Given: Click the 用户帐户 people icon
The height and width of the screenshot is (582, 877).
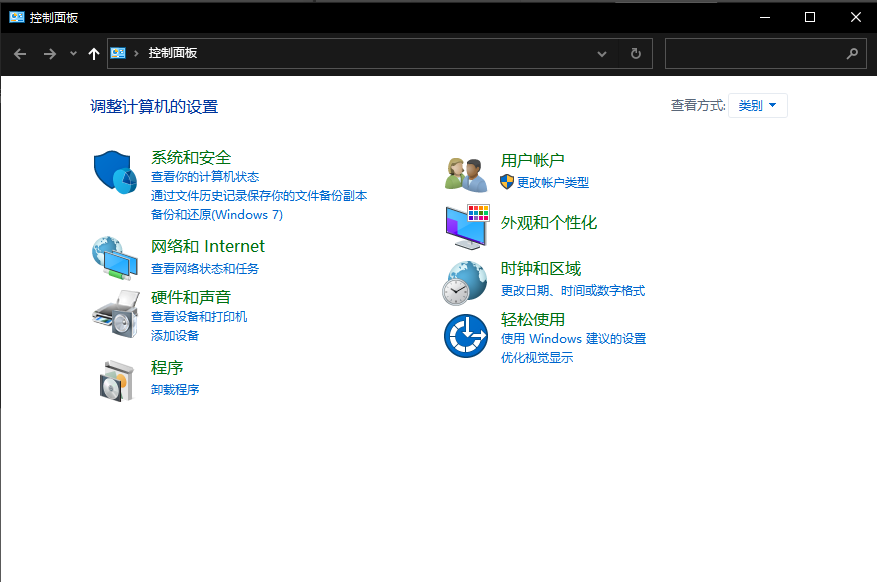Looking at the screenshot, I should pos(466,170).
